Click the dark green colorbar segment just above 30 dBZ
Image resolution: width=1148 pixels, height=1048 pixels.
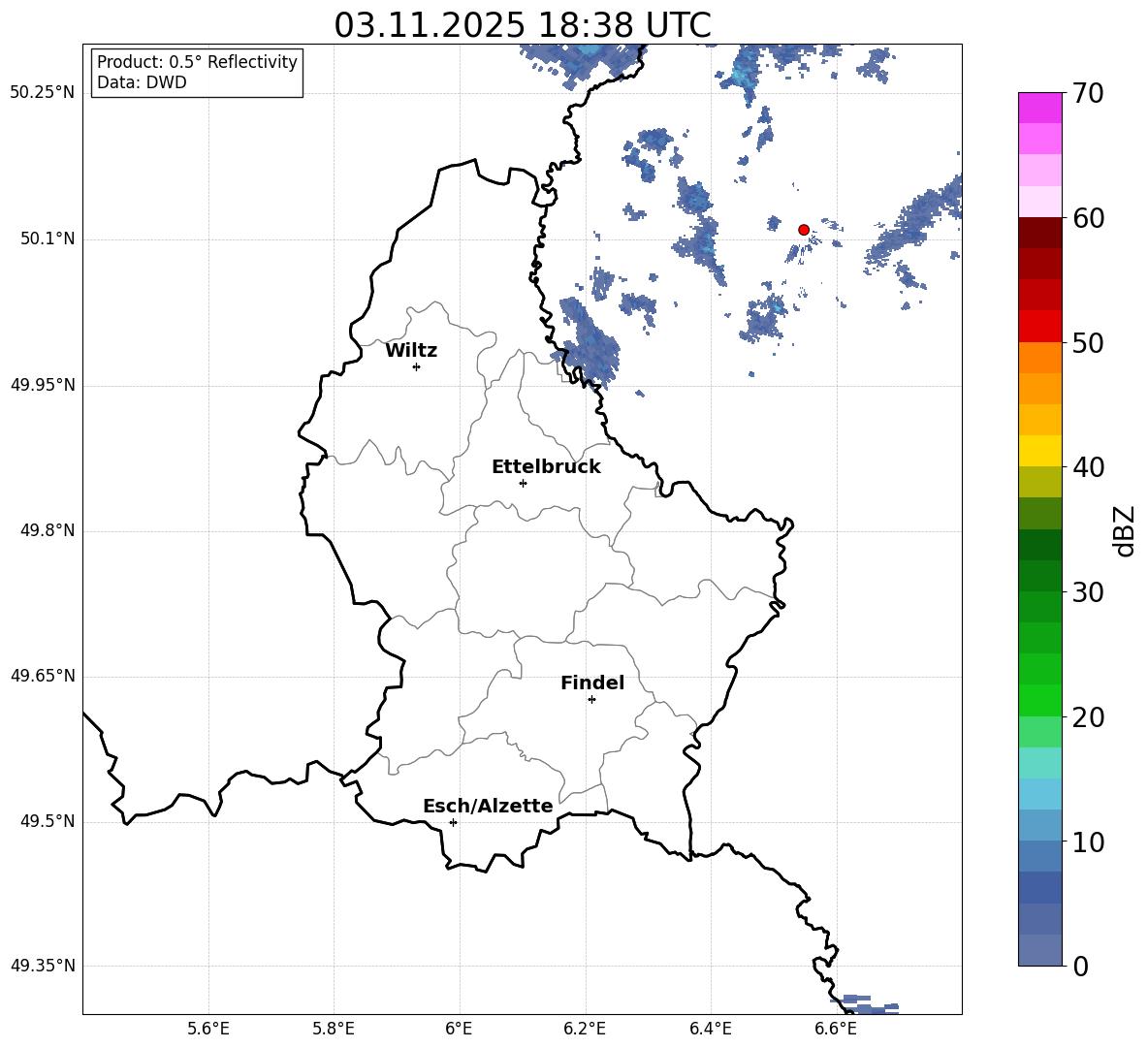(1039, 576)
